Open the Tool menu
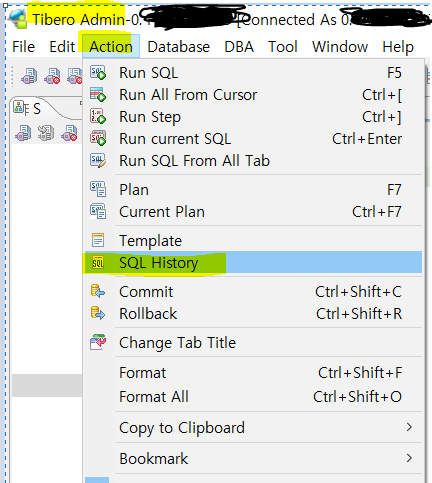 tap(283, 47)
